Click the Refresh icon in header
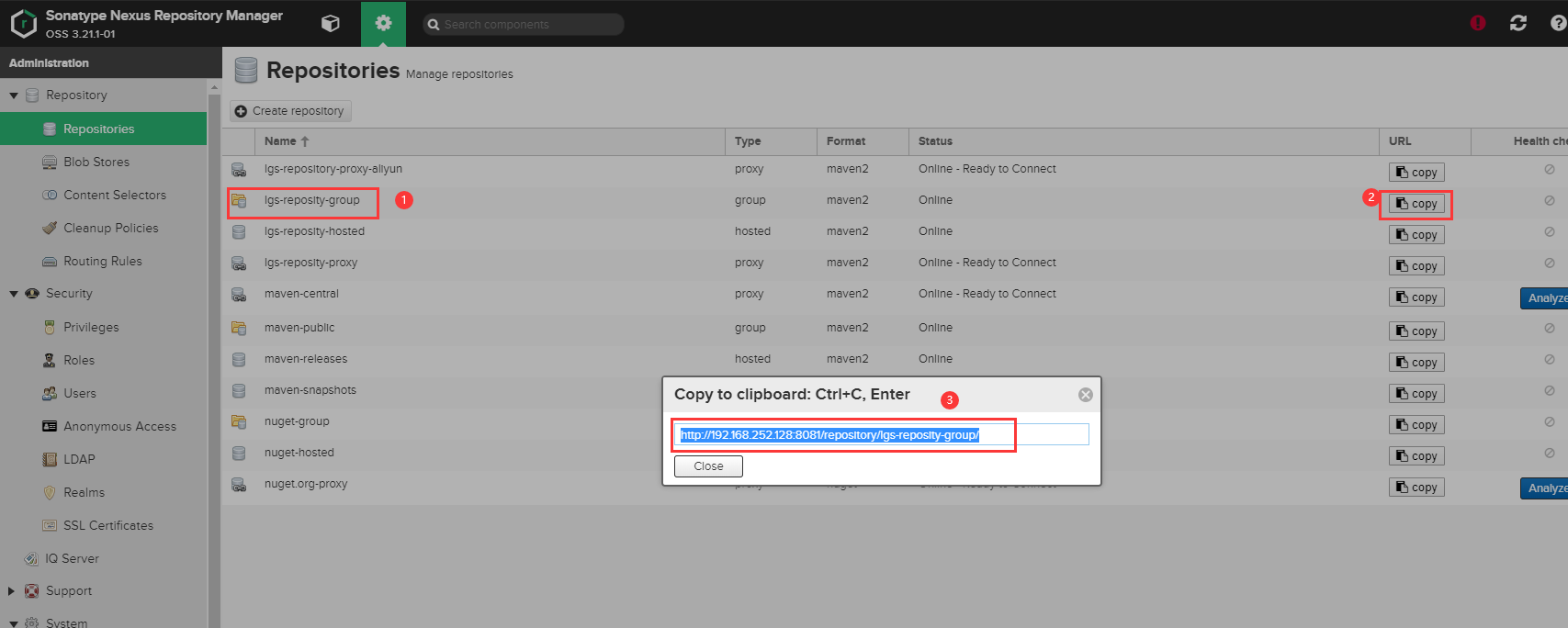1568x628 pixels. (1518, 23)
